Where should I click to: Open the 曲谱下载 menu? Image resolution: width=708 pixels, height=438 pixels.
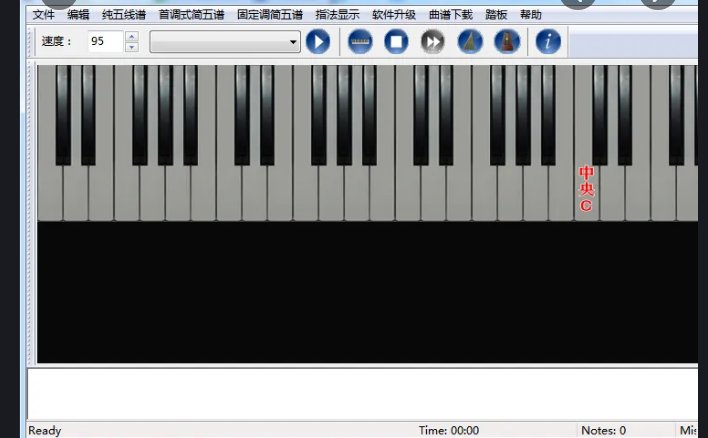tap(450, 15)
